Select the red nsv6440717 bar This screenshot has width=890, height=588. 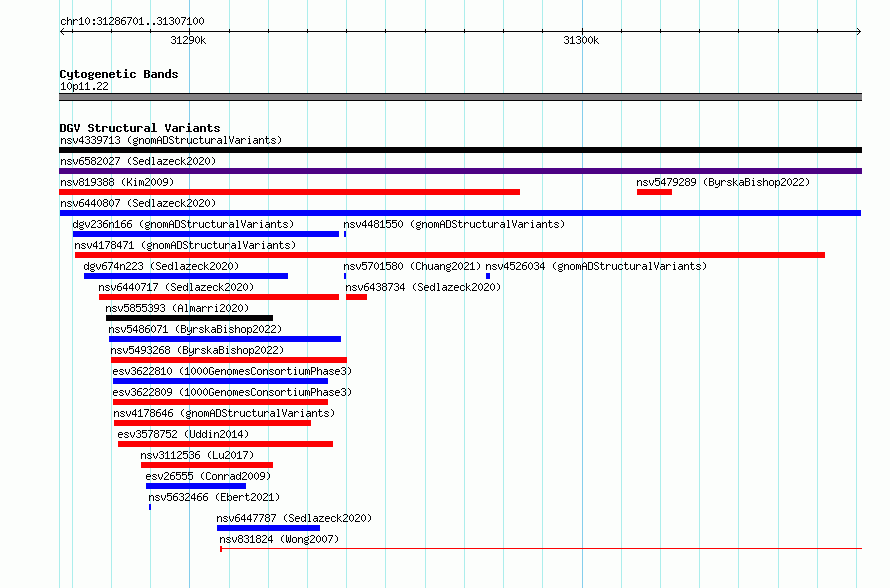coord(219,297)
